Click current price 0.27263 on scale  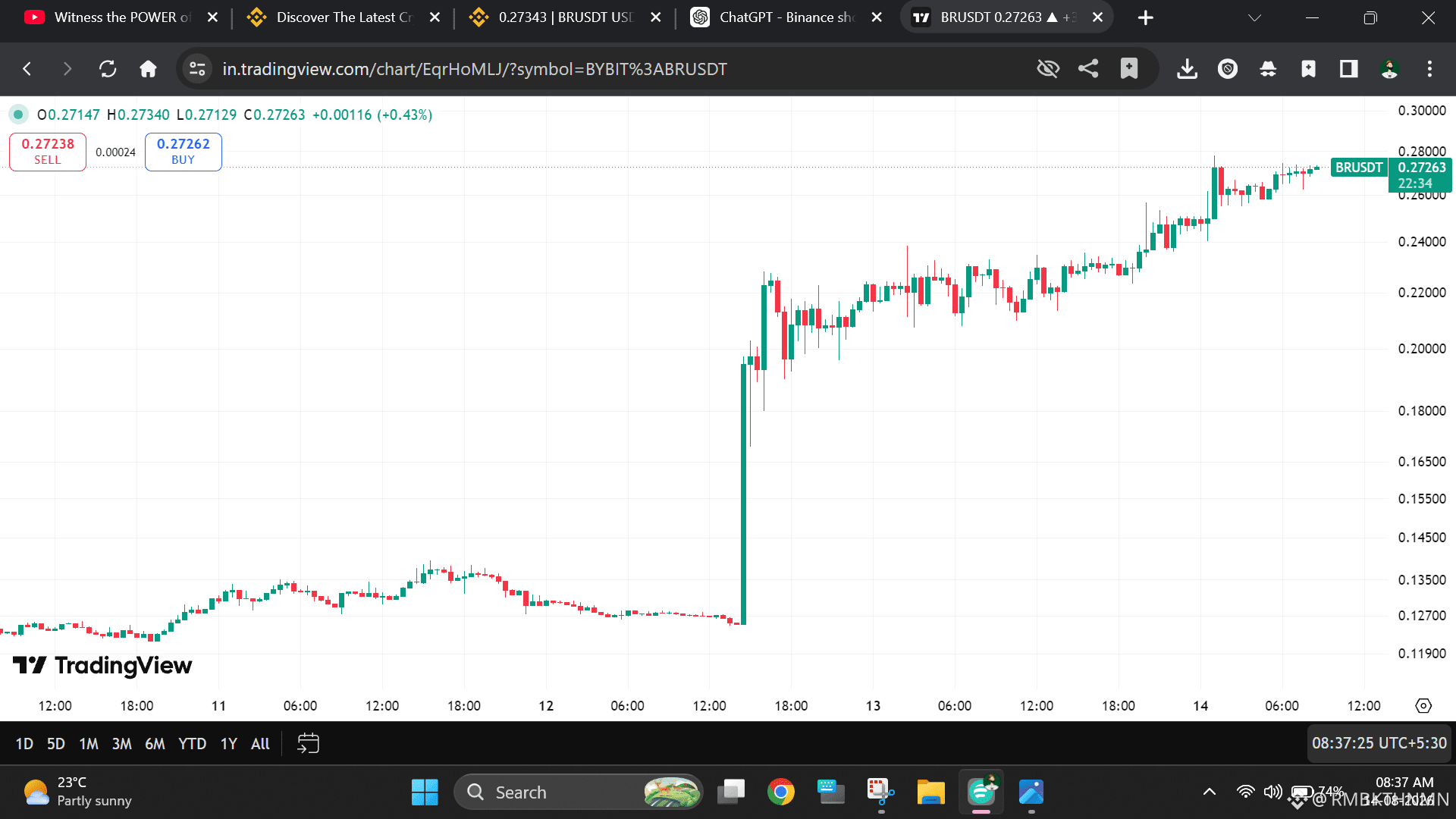coord(1422,168)
